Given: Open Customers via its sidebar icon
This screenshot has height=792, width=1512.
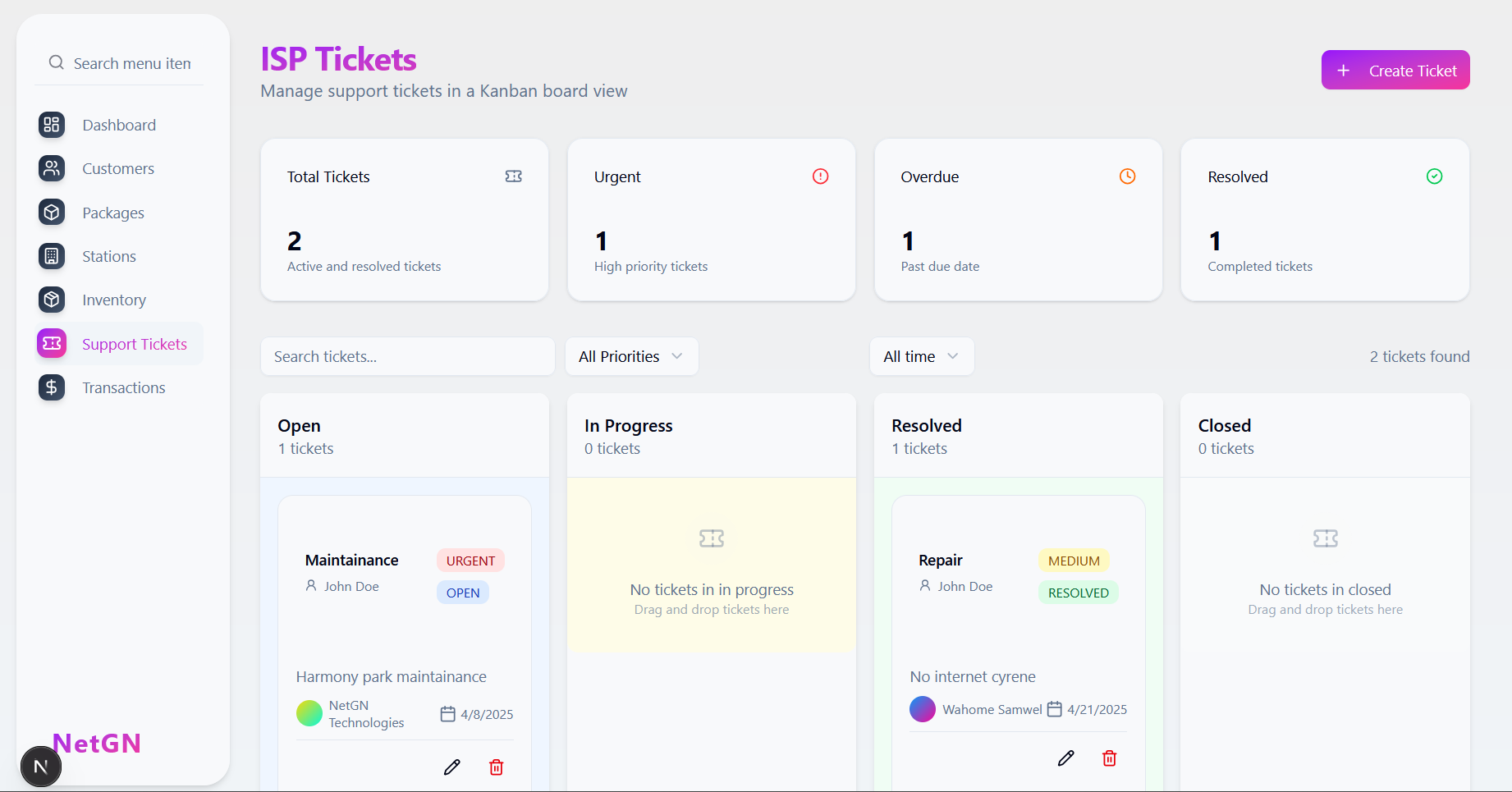Looking at the screenshot, I should tap(52, 168).
